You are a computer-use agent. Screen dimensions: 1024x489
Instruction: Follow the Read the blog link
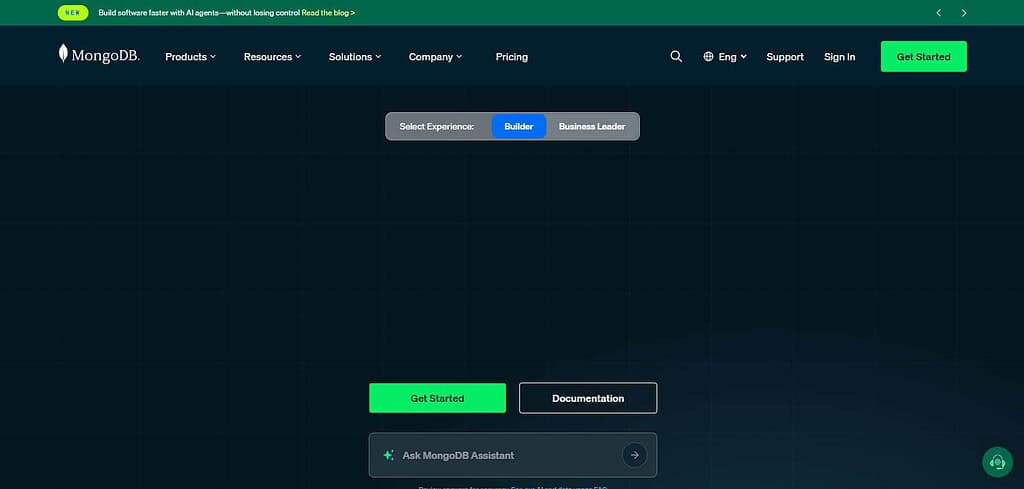coord(328,12)
